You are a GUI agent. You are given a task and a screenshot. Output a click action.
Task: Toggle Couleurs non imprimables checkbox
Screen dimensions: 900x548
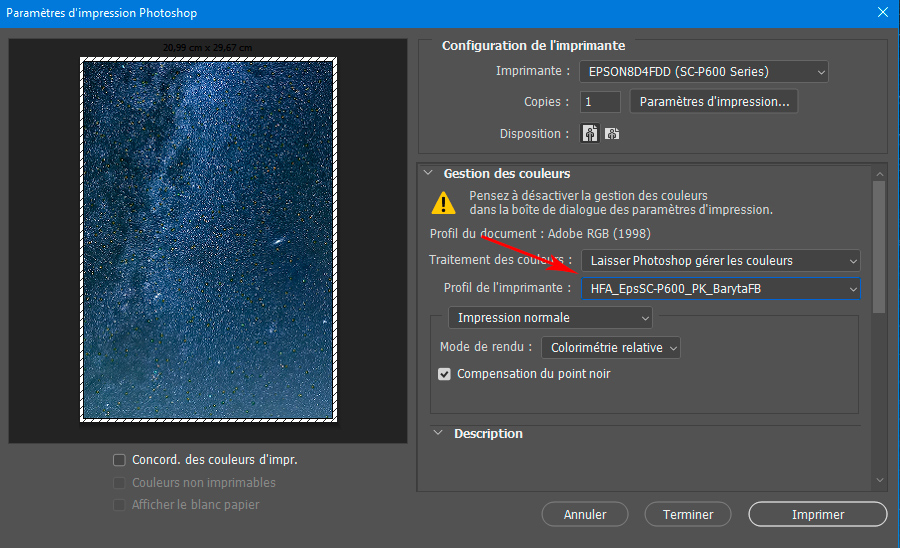(x=120, y=483)
